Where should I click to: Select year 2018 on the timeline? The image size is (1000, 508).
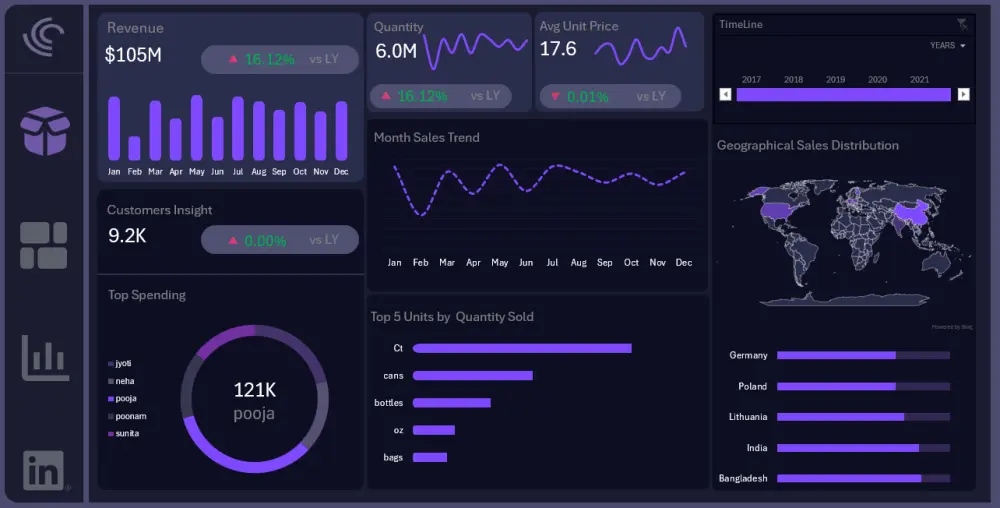[793, 80]
